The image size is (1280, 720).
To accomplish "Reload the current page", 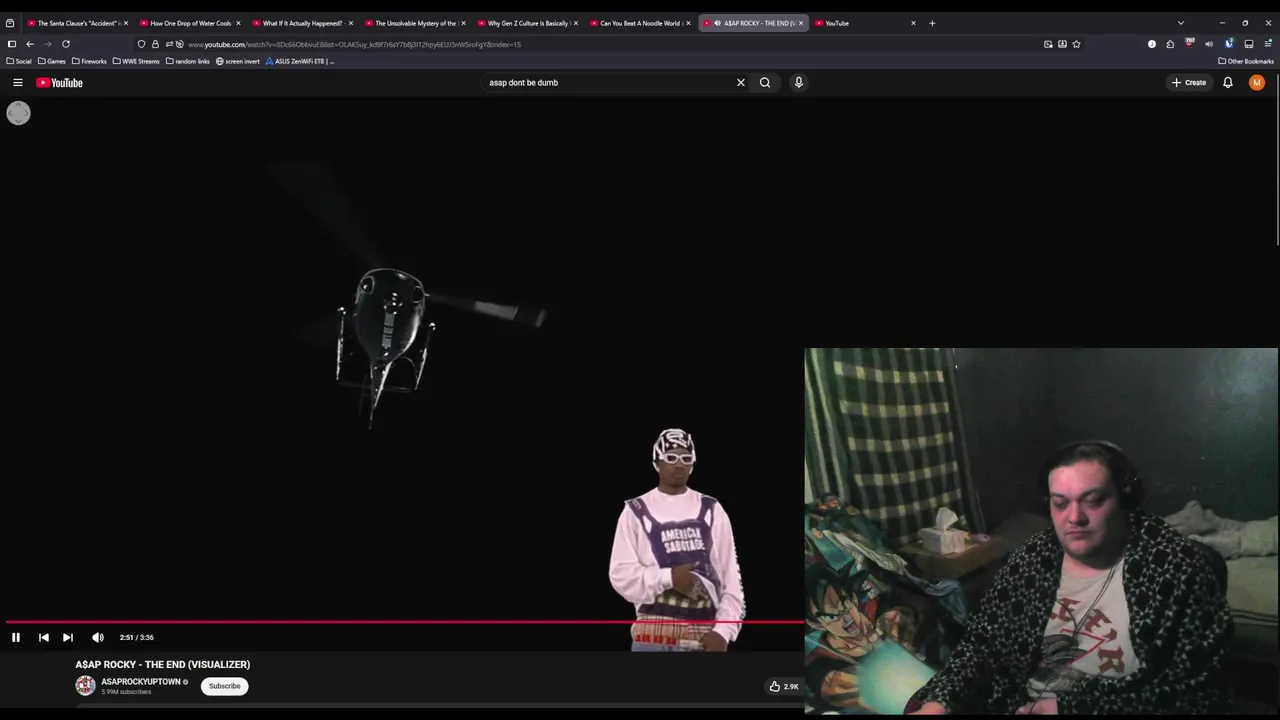I will click(66, 44).
